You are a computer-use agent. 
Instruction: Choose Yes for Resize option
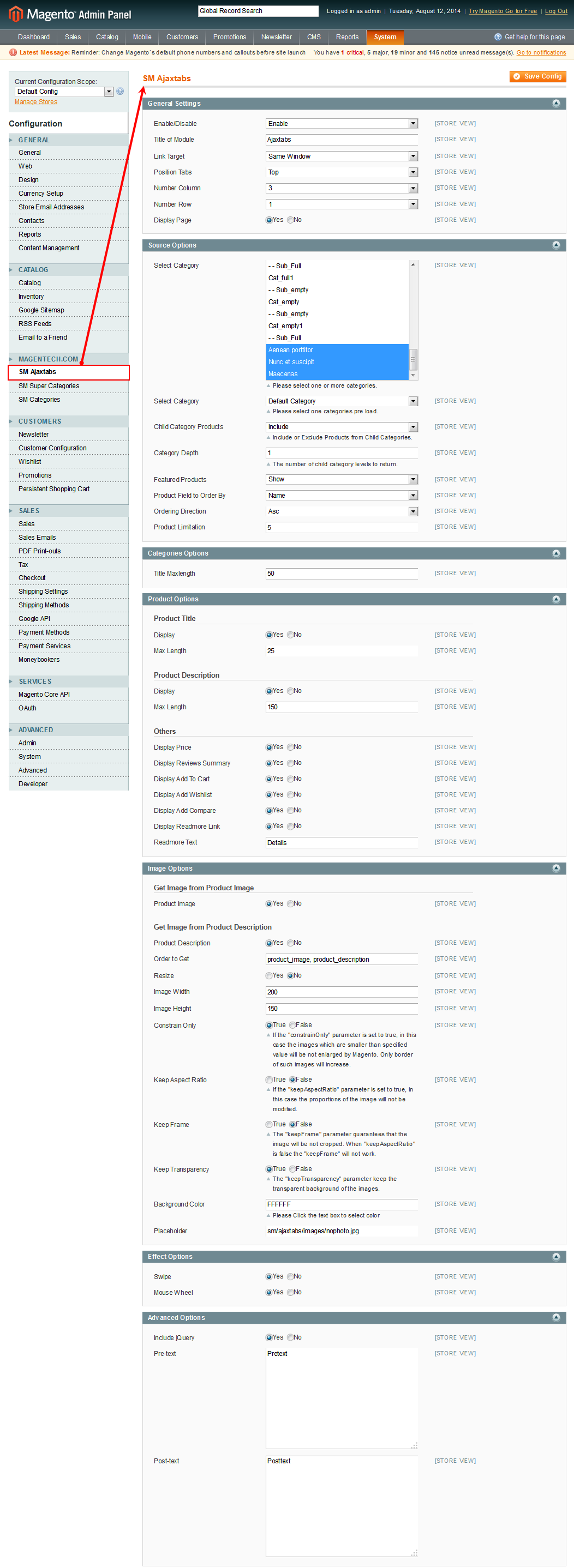pos(268,976)
